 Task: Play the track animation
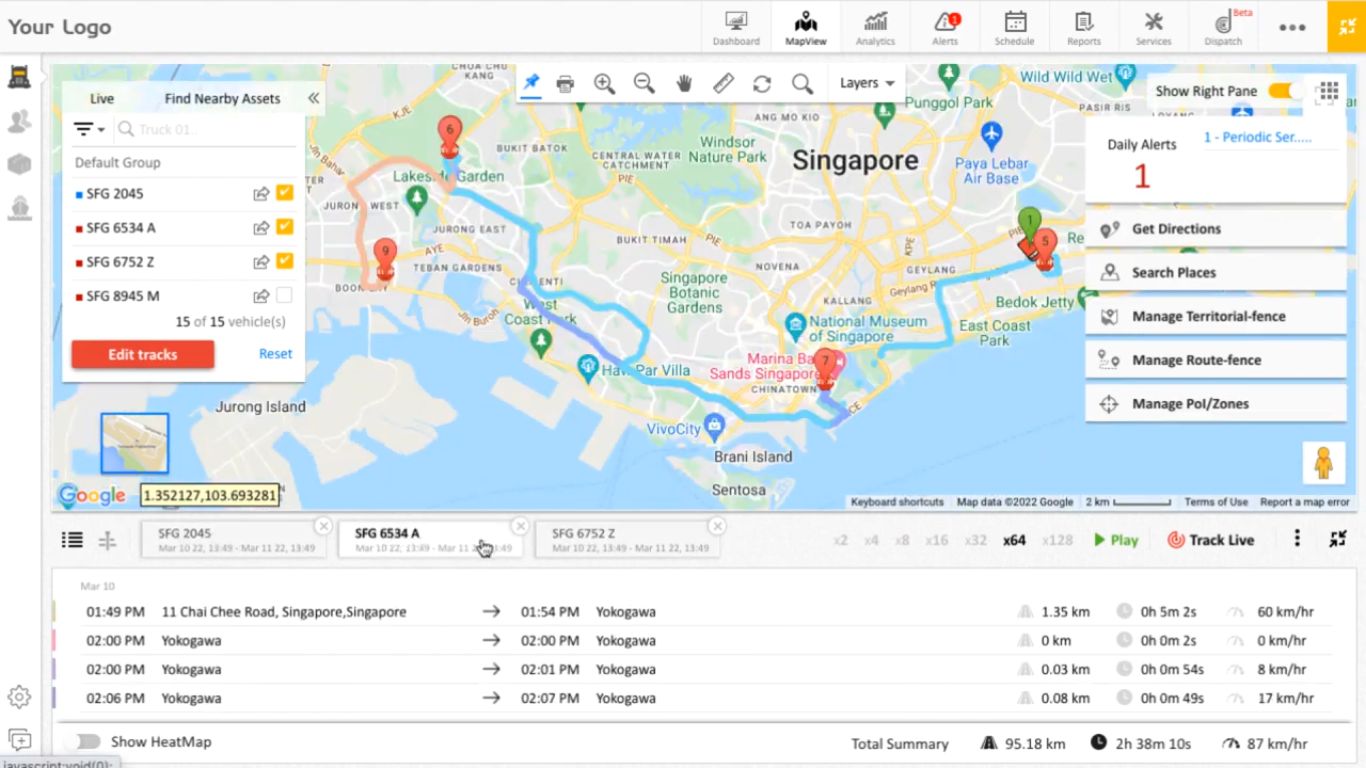(x=1116, y=540)
